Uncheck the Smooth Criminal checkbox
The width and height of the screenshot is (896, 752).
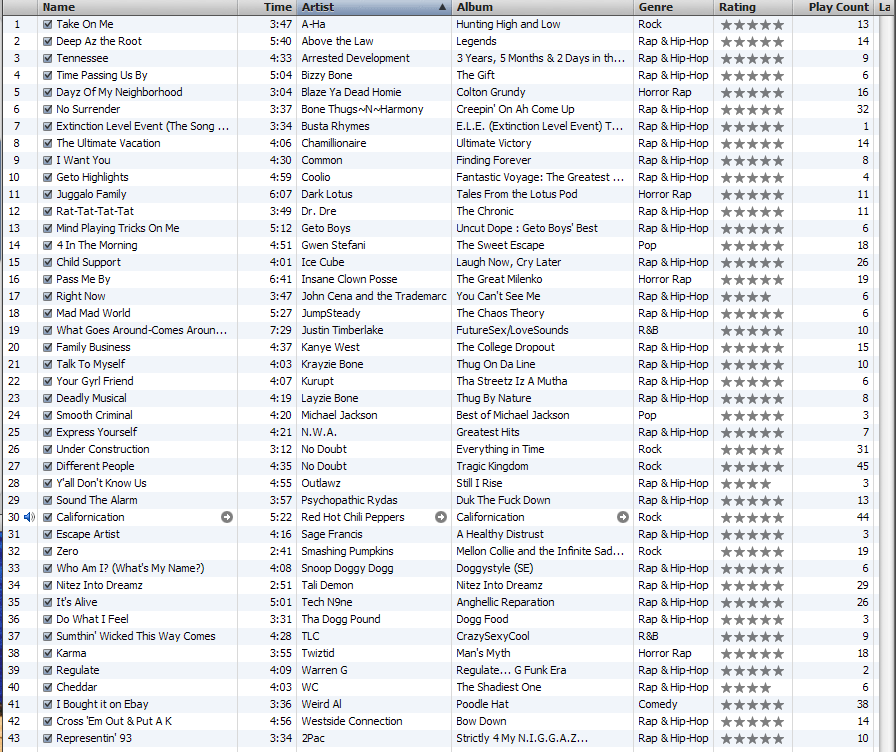(x=48, y=415)
